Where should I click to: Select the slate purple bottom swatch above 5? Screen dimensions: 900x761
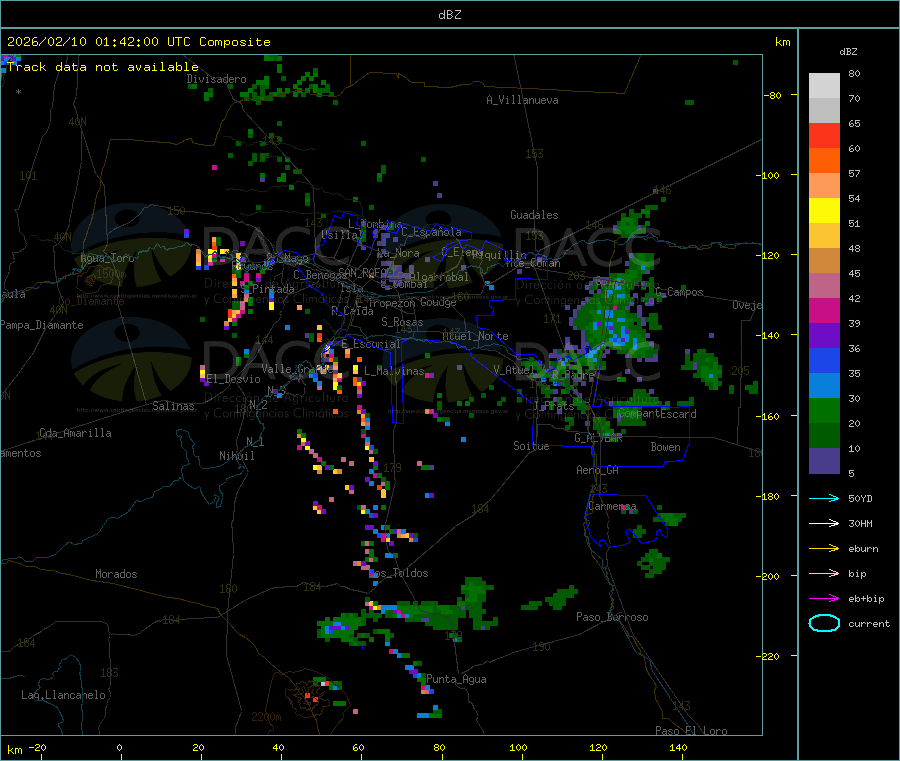(x=824, y=460)
